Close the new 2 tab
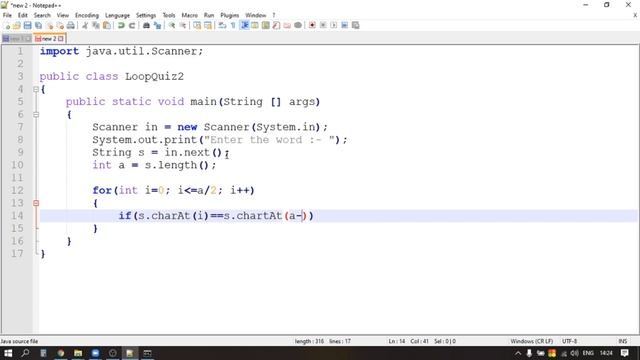 pos(60,39)
